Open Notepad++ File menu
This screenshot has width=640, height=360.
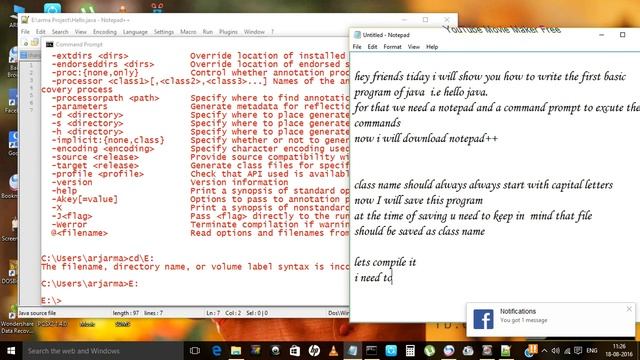click(25, 32)
